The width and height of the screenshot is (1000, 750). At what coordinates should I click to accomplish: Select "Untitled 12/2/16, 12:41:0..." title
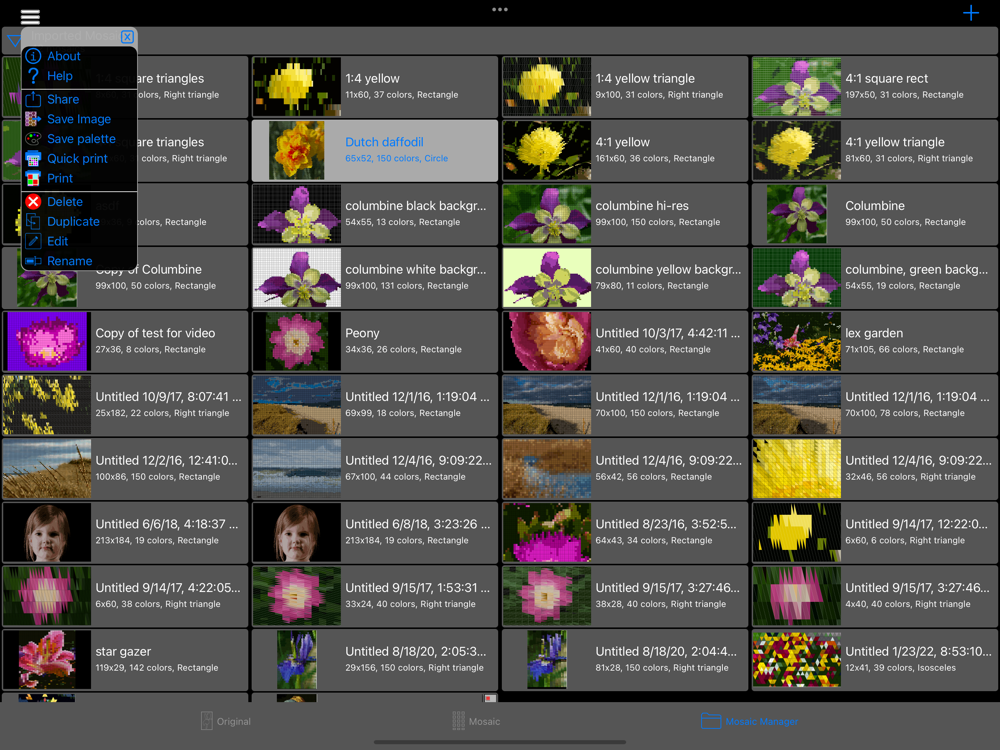pyautogui.click(x=166, y=460)
